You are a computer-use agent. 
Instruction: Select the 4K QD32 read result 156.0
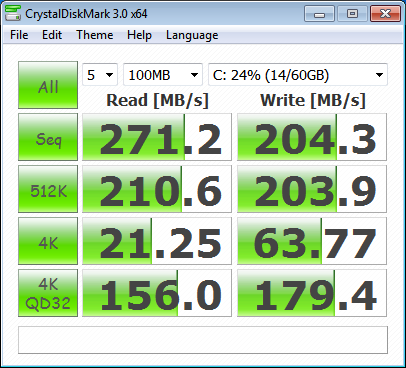tap(157, 293)
